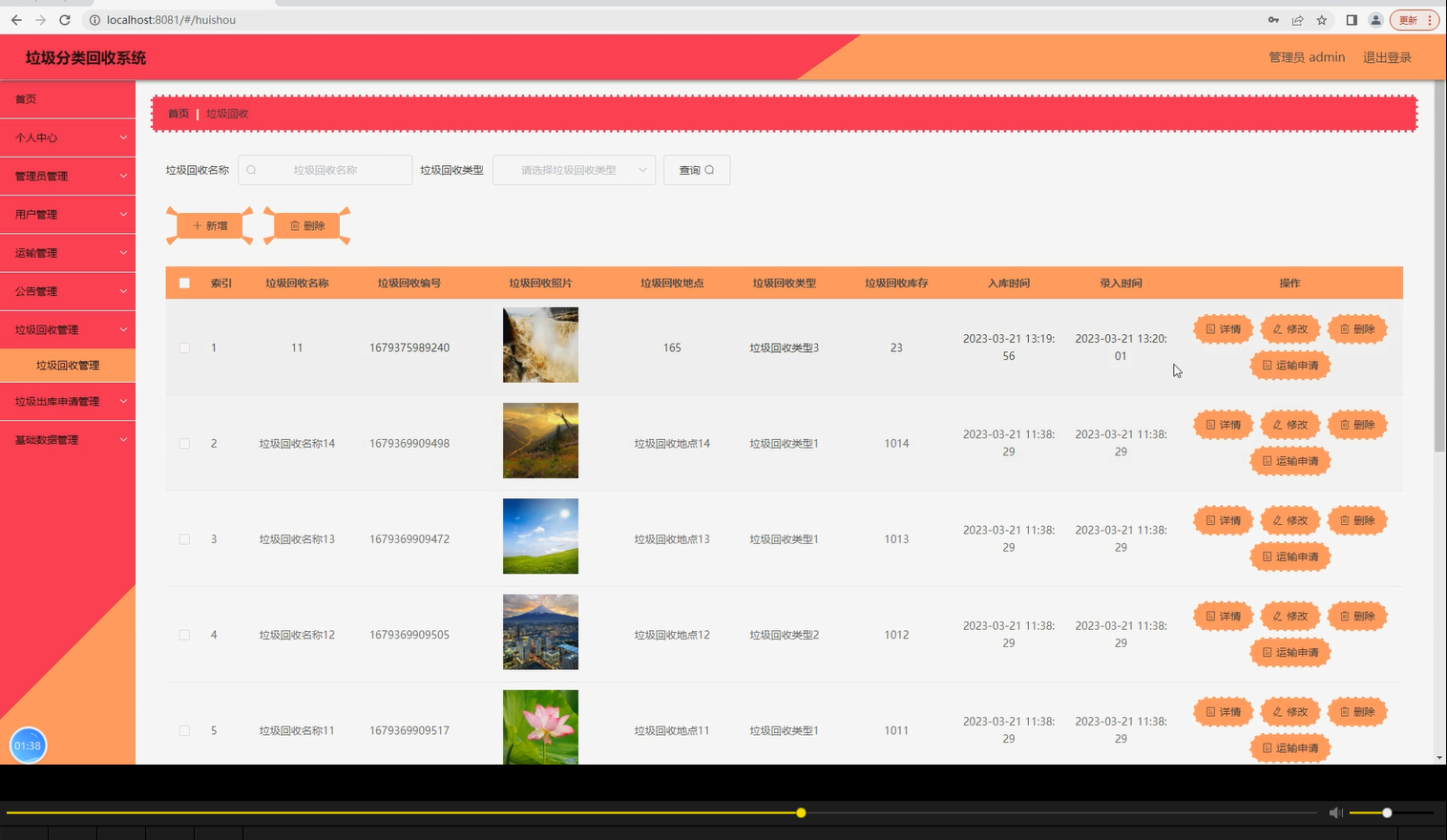Expand 个人中心 sidebar menu
Viewport: 1447px width, 840px height.
pyautogui.click(x=68, y=137)
